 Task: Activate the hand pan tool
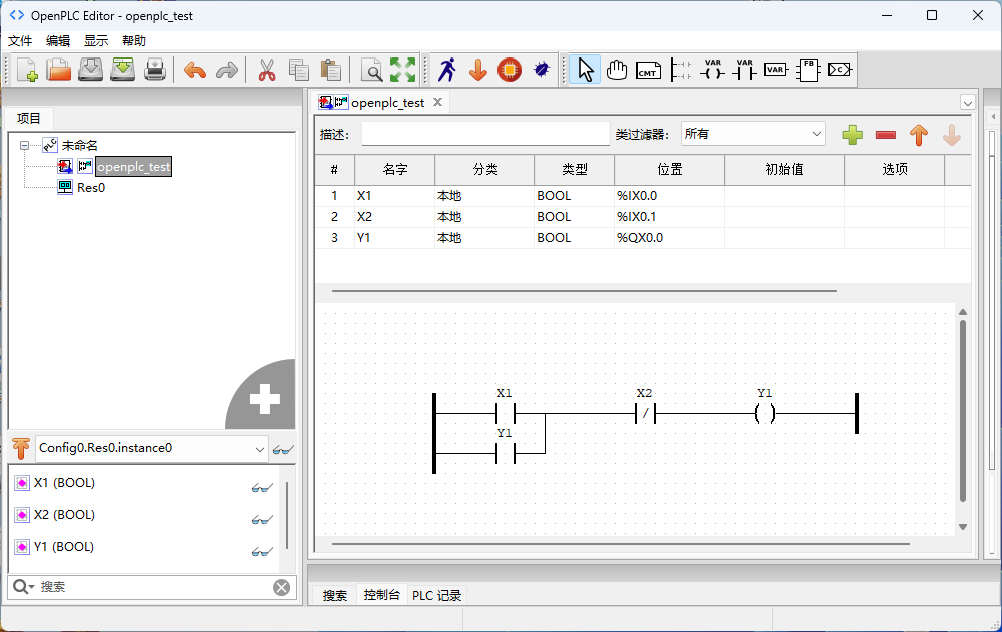pos(617,70)
